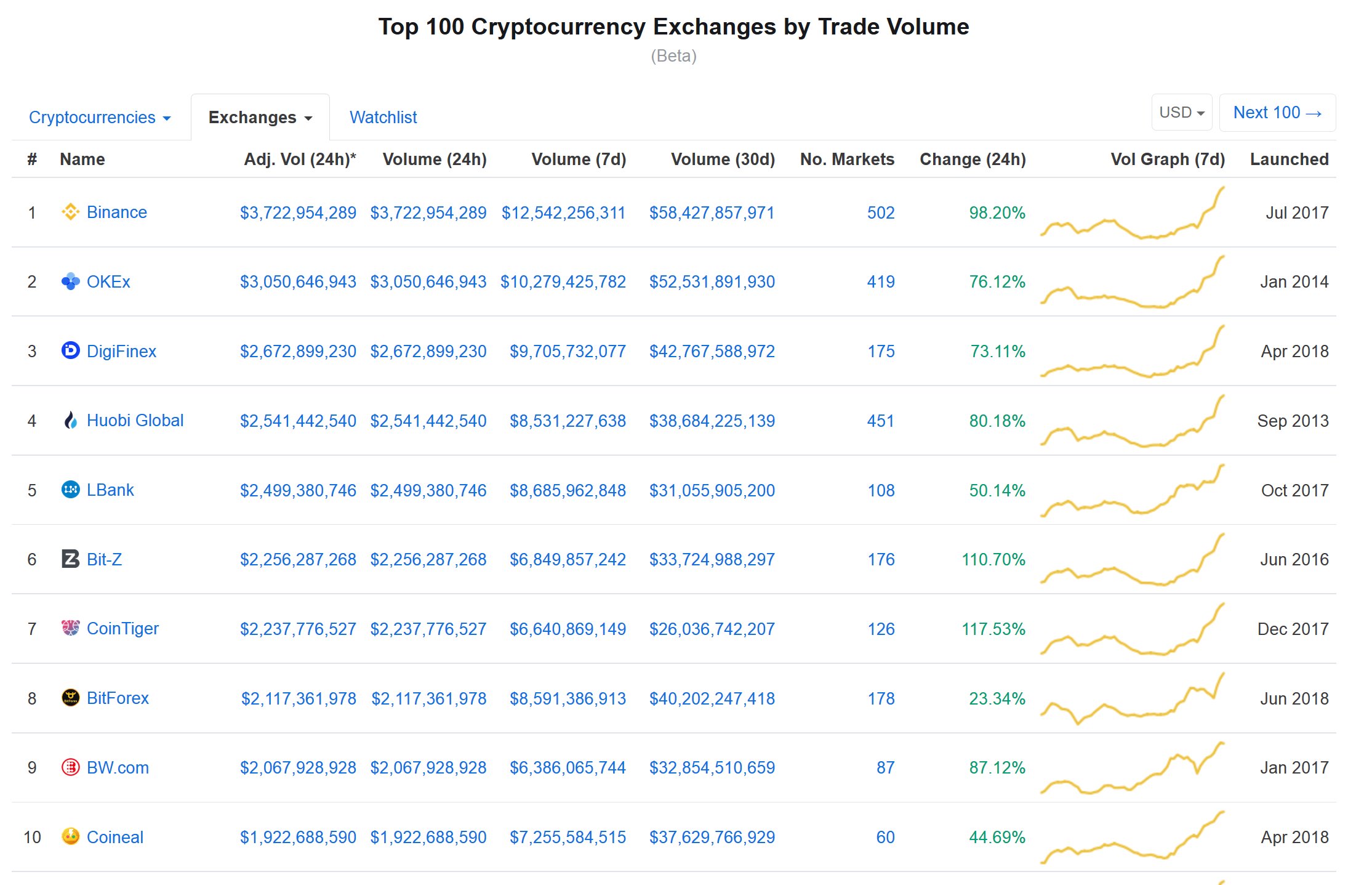Click the LBank logo icon

(70, 490)
